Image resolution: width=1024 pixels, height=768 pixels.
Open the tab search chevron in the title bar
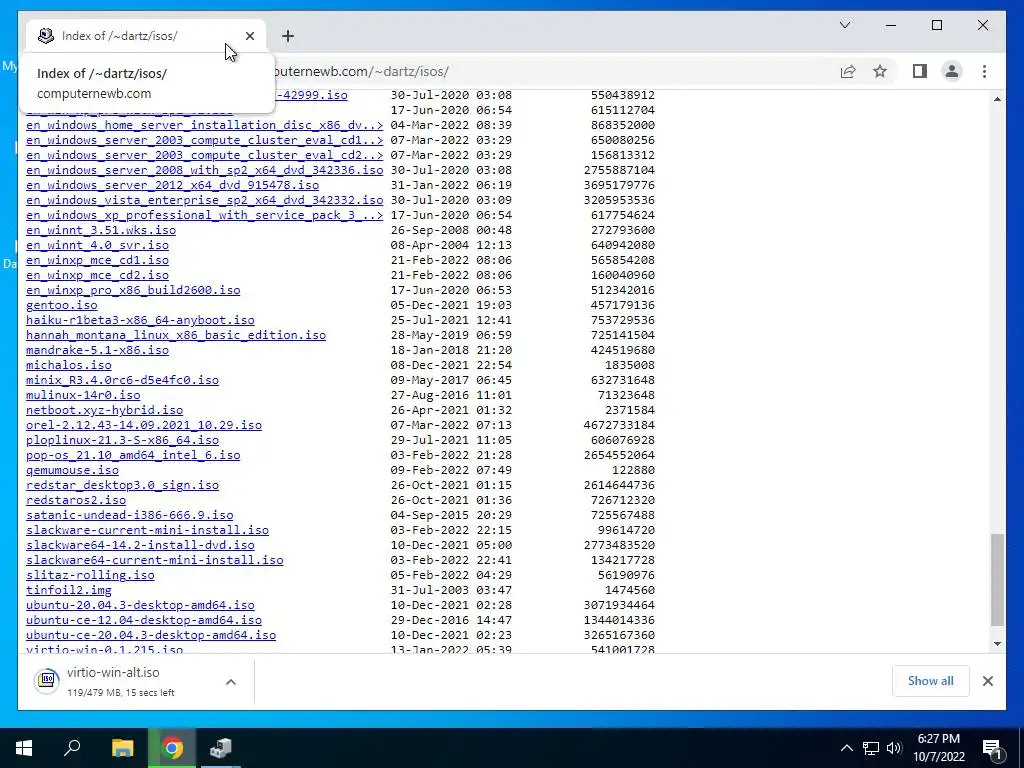(x=844, y=25)
